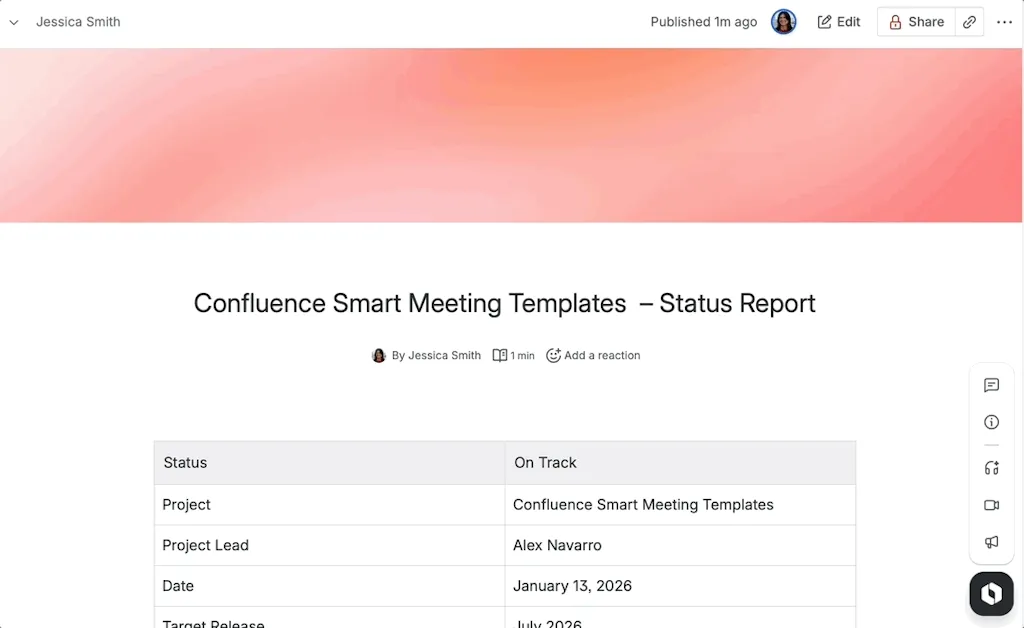Viewport: 1024px width, 628px height.
Task: Click the Alex Navarro table cell
Action: pos(680,545)
